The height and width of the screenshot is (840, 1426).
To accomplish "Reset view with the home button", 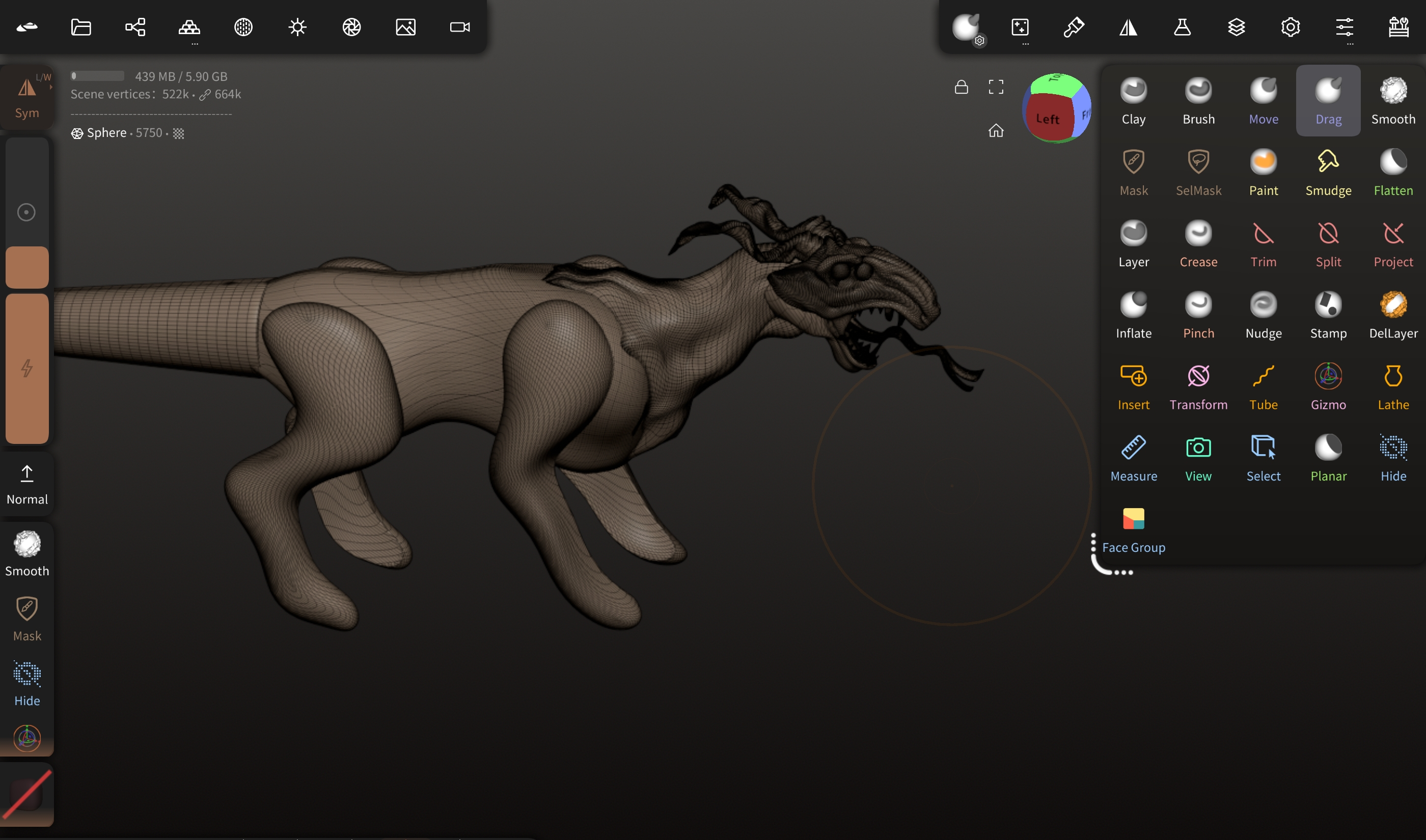I will (x=995, y=131).
